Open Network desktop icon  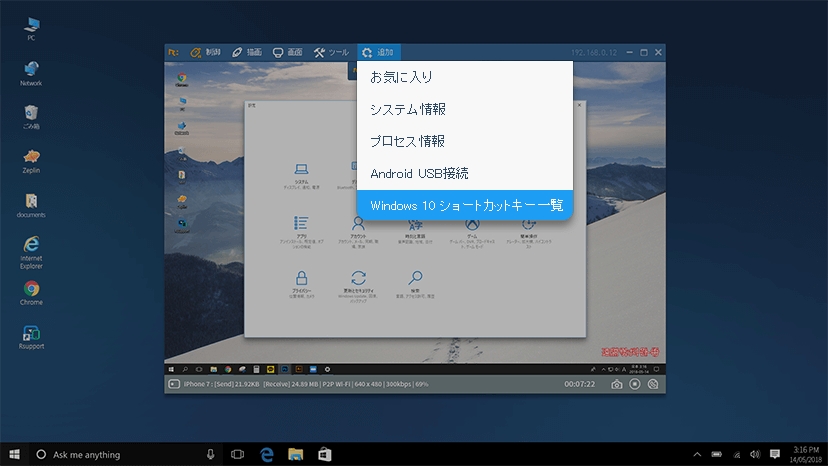coord(31,73)
